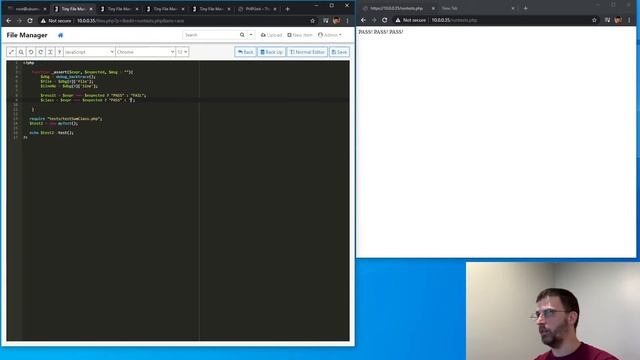Open editor search with the magnifier toolbar icon
The width and height of the screenshot is (640, 360).
[x=21, y=52]
